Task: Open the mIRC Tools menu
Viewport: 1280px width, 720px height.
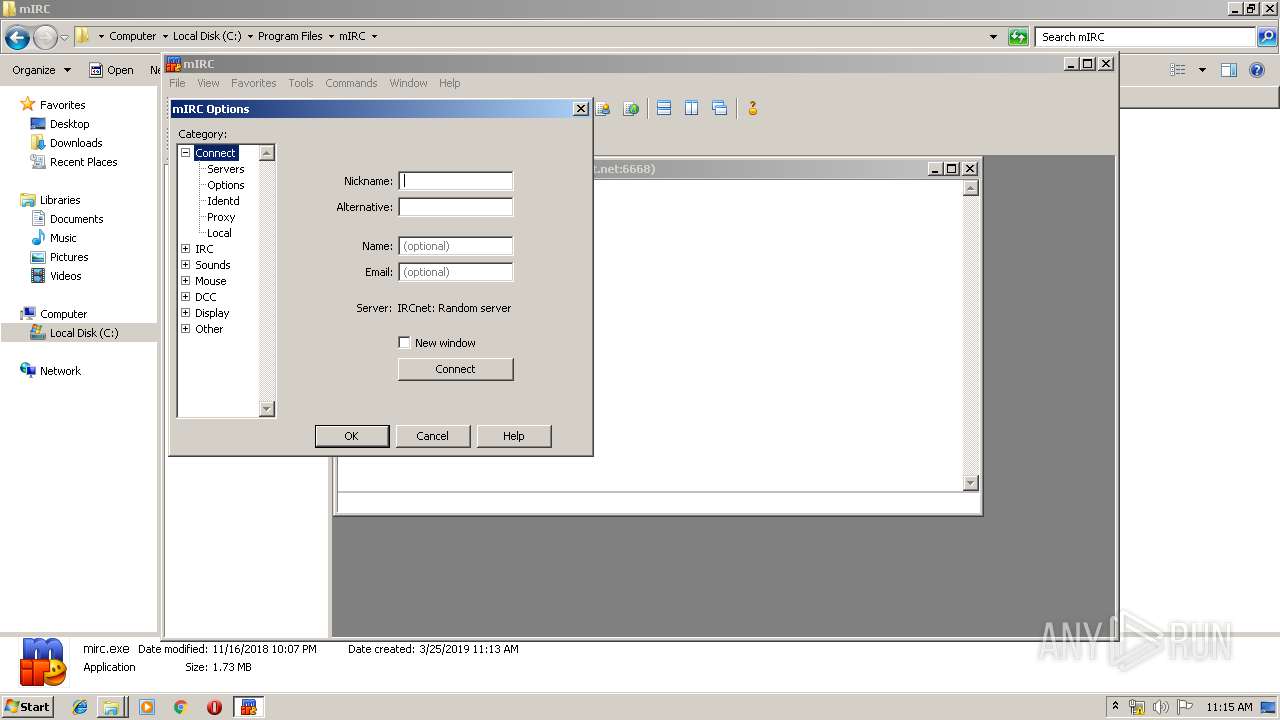Action: (300, 83)
